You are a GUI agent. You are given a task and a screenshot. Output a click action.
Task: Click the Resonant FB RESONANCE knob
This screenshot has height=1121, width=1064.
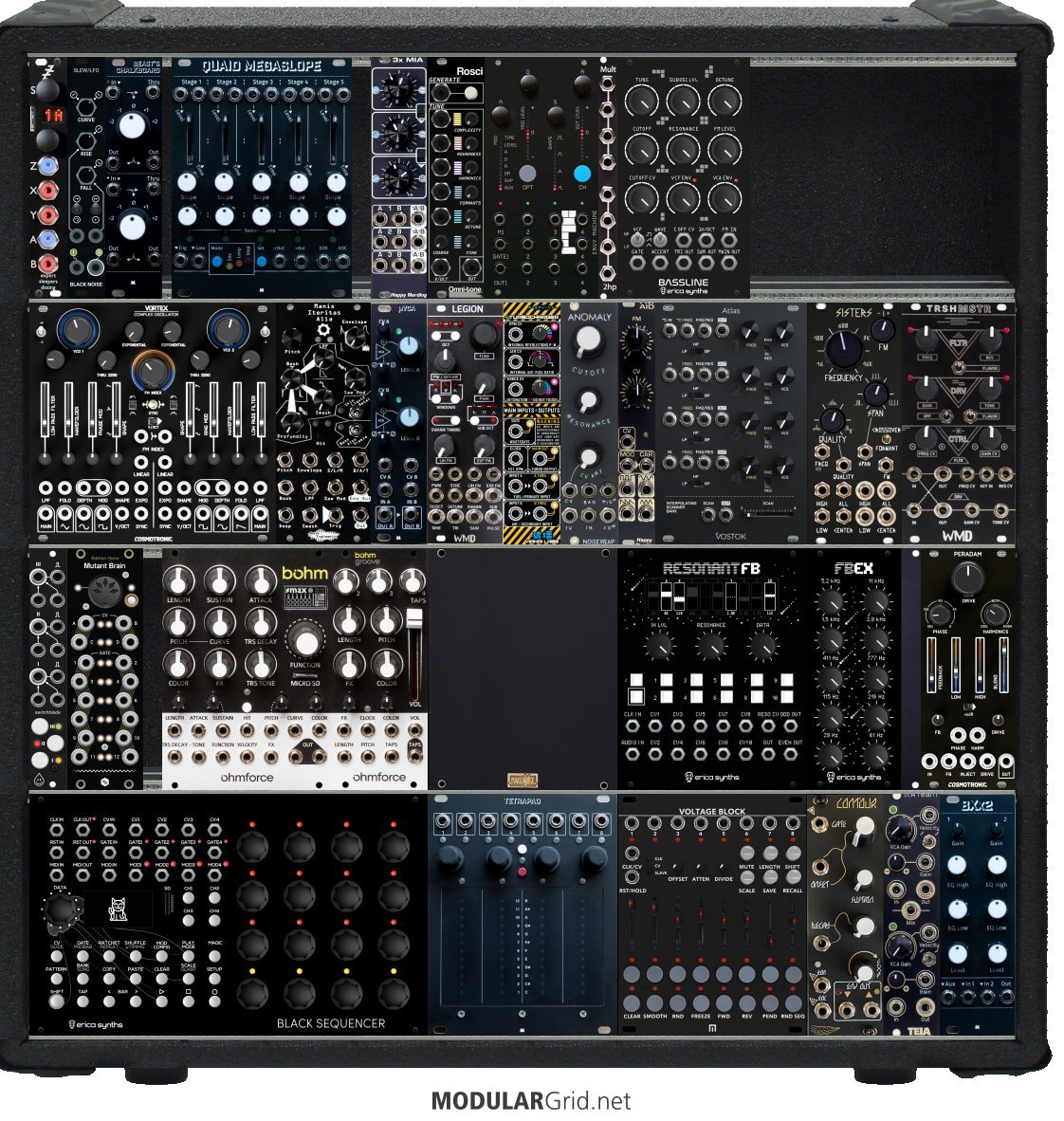pos(711,646)
